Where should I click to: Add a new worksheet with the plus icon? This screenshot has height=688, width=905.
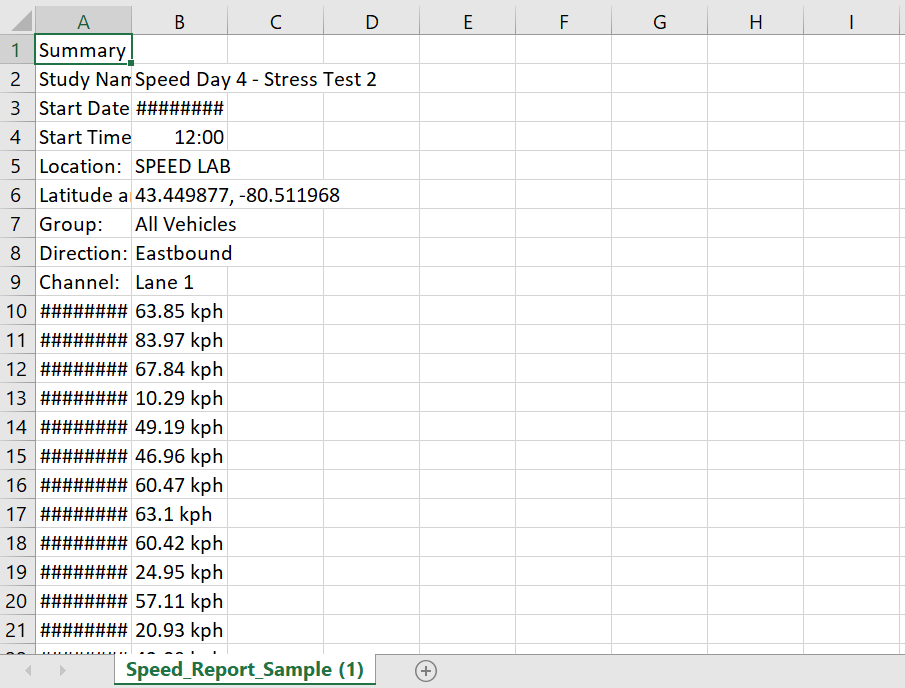425,670
